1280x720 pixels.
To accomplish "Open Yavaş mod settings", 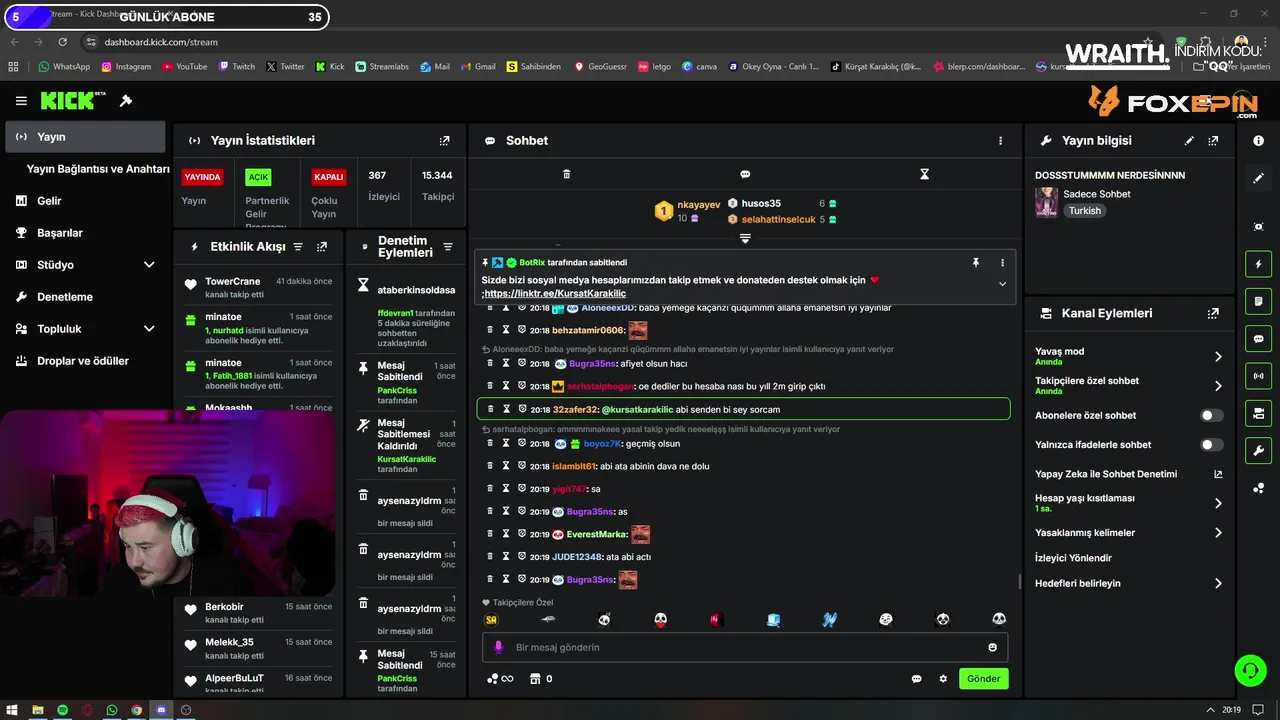I will [1128, 356].
